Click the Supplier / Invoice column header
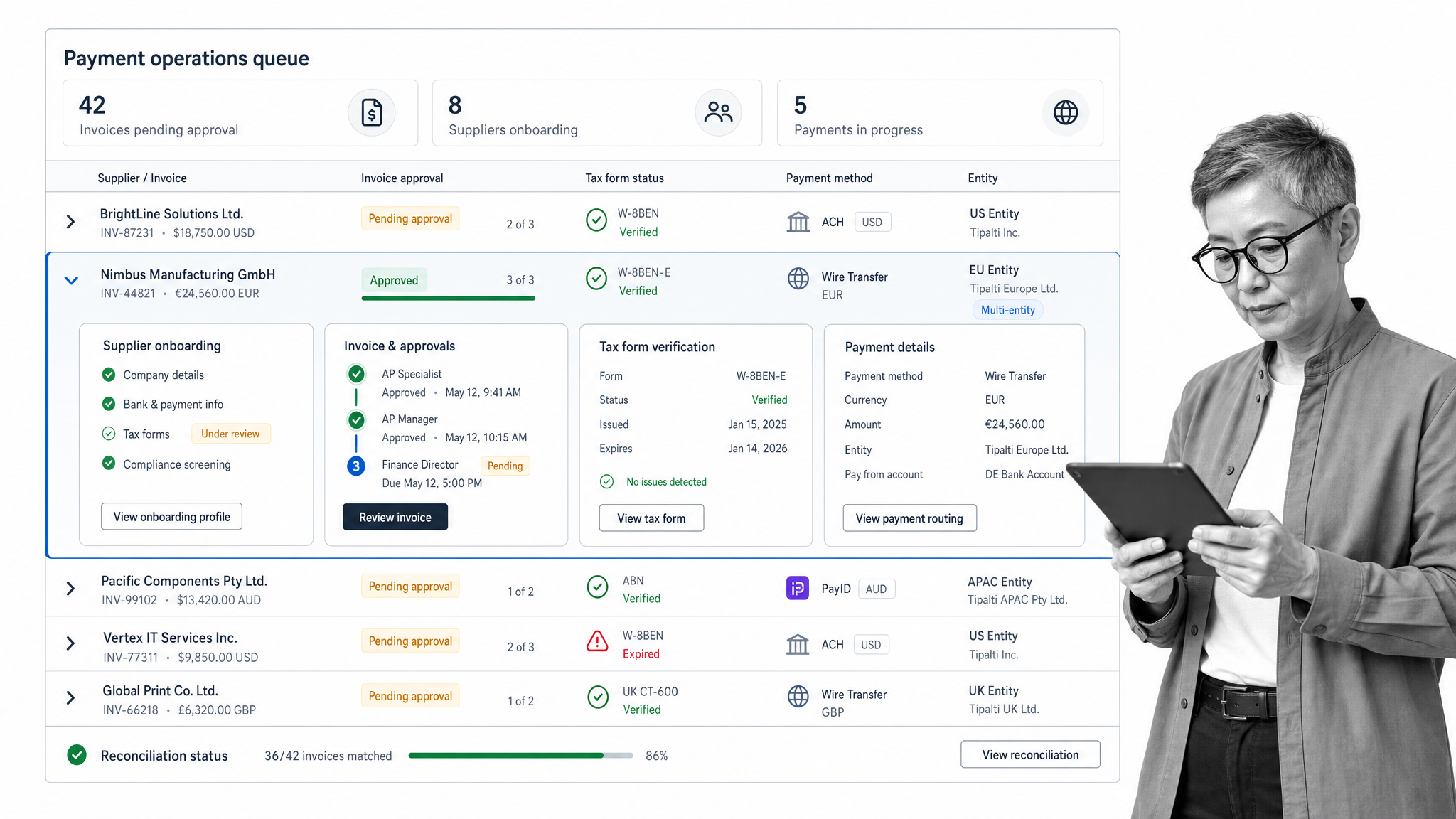Image resolution: width=1456 pixels, height=819 pixels. pos(142,178)
